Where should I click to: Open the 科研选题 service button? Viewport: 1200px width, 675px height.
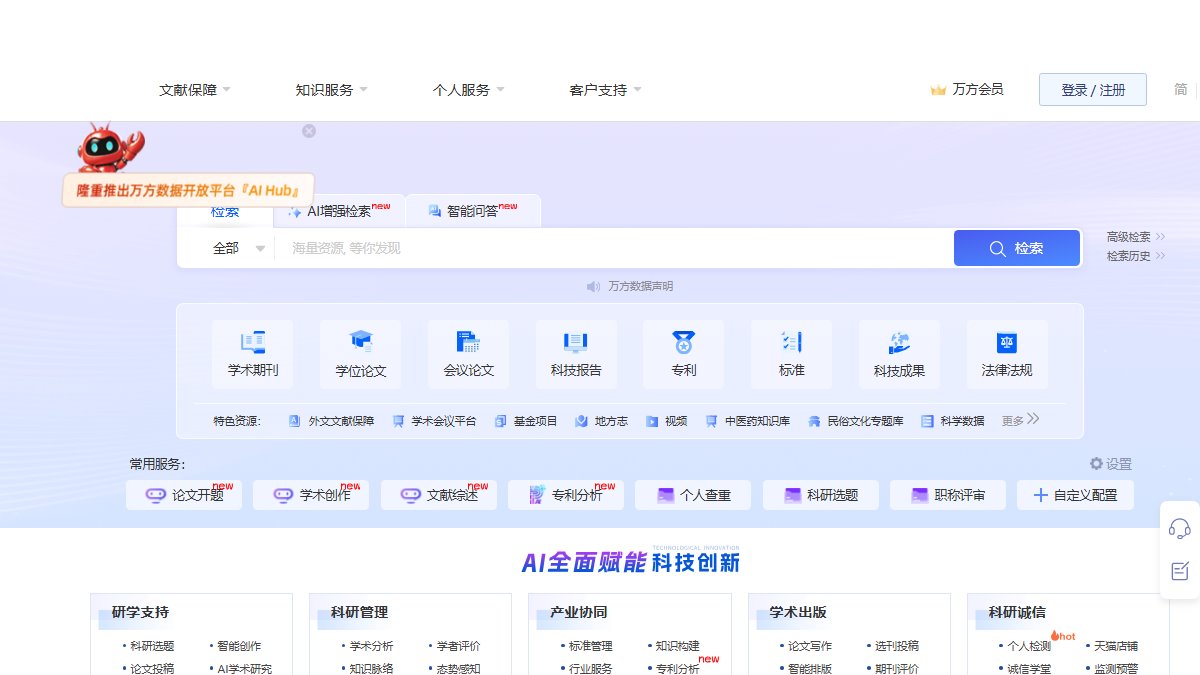[x=821, y=495]
